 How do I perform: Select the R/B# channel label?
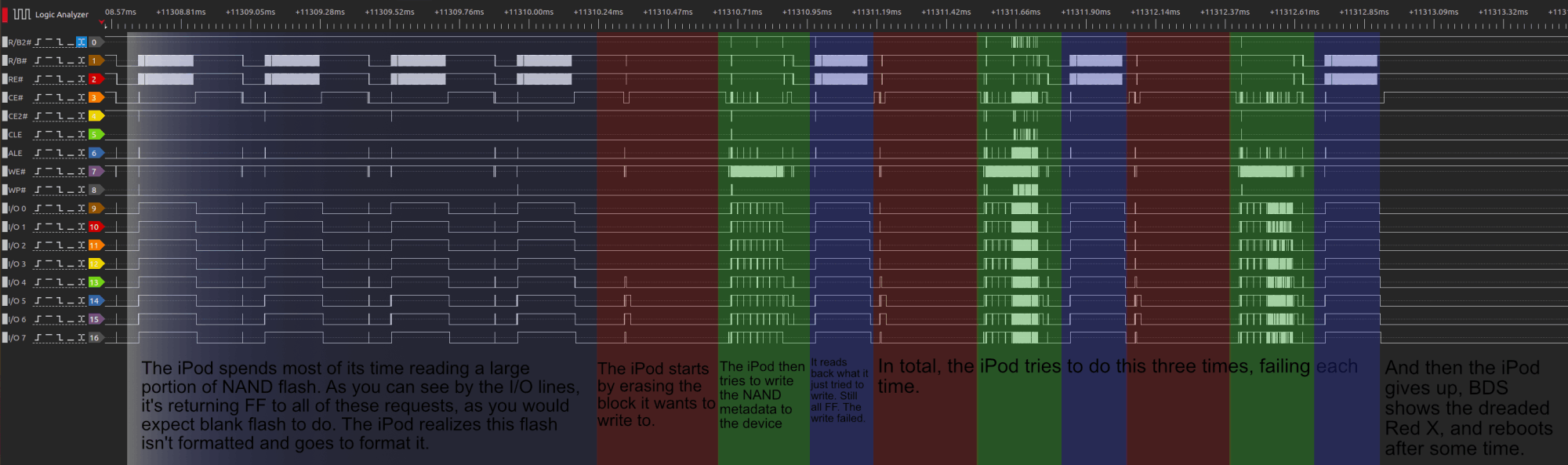(x=17, y=60)
